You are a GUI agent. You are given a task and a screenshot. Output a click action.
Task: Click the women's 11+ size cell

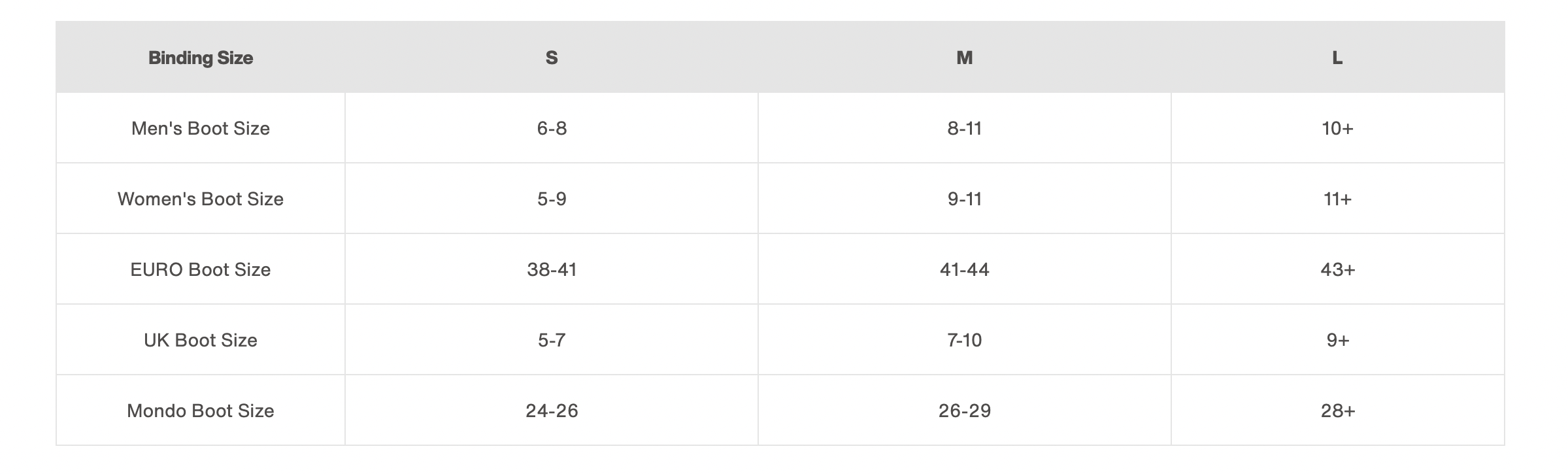1337,199
